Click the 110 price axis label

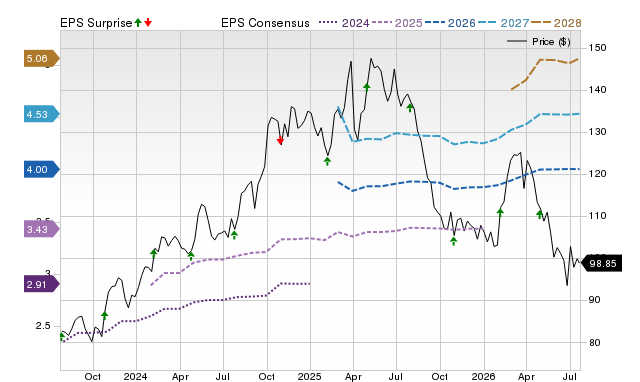pos(597,216)
